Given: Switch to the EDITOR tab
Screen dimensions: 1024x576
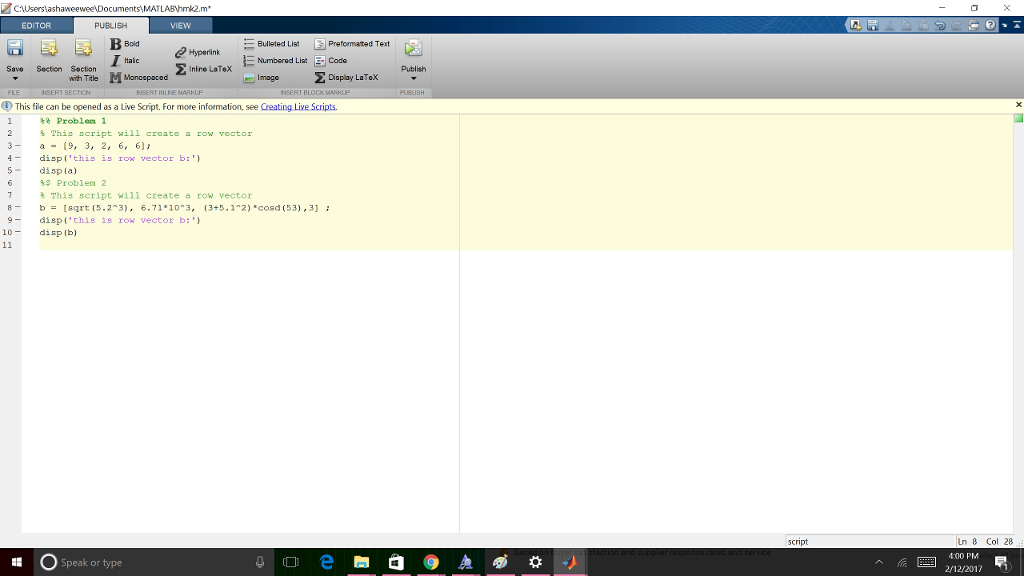Looking at the screenshot, I should 36,25.
